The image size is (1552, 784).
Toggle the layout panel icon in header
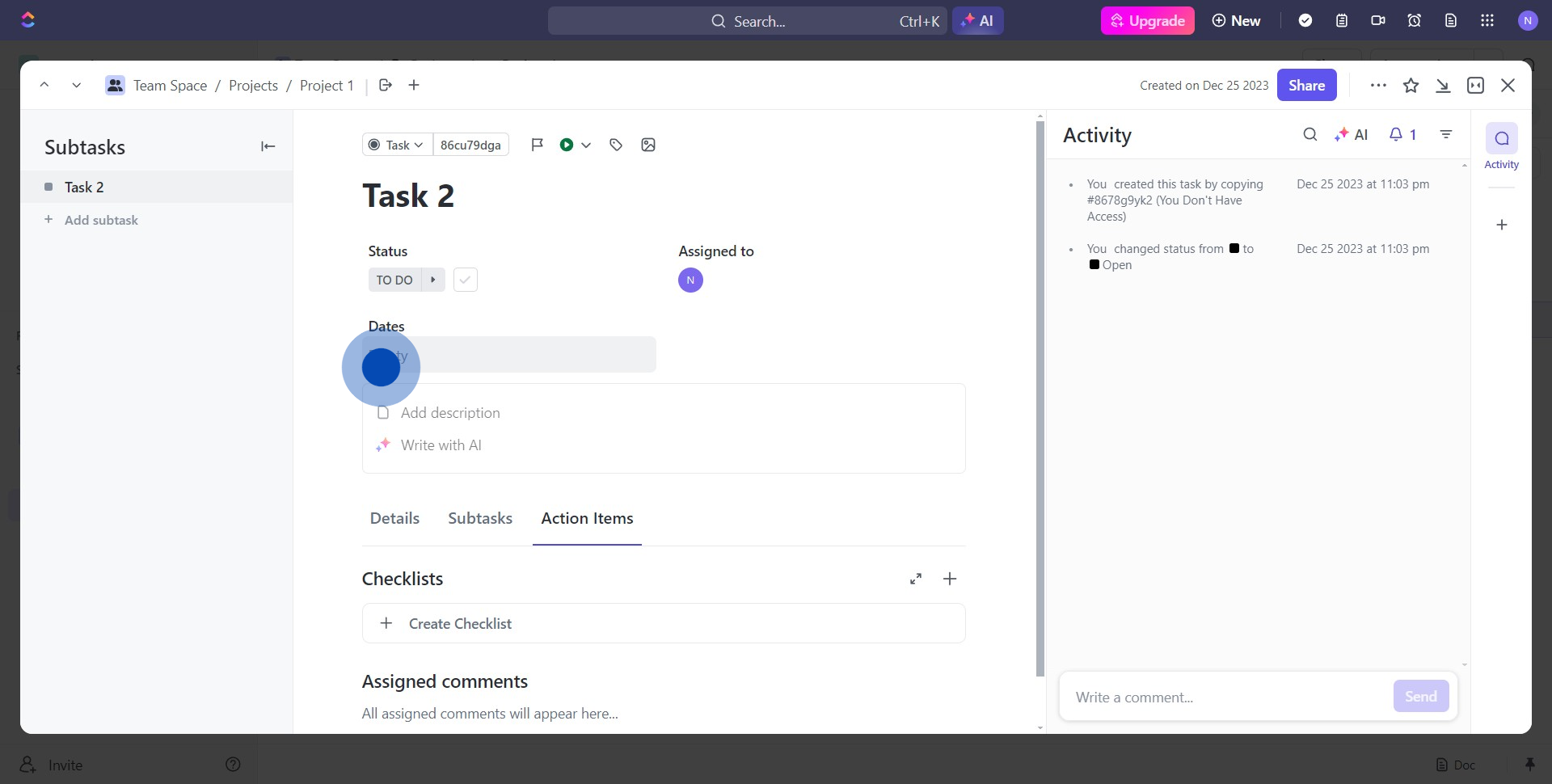[1475, 86]
